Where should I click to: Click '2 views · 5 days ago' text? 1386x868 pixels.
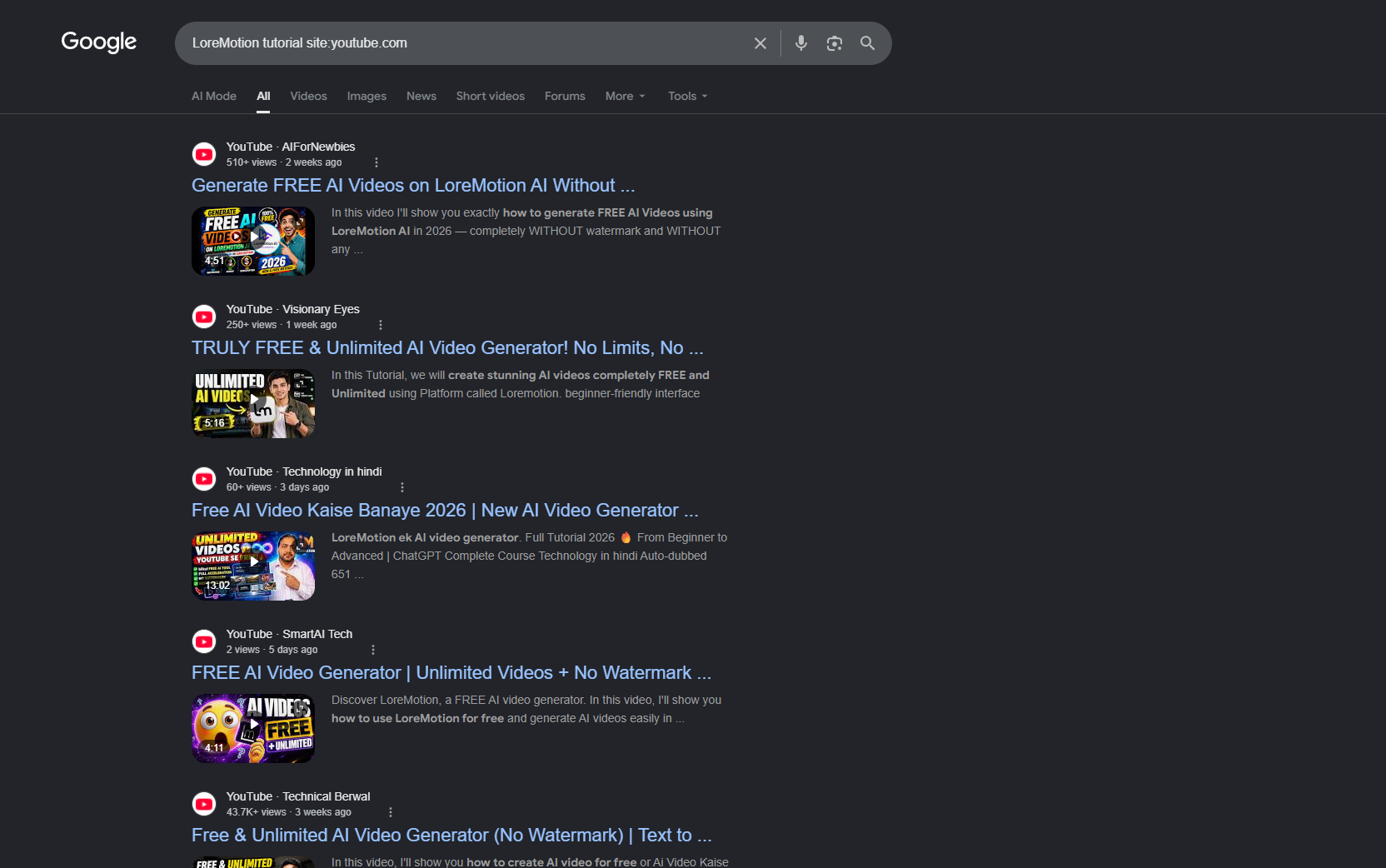coord(272,650)
